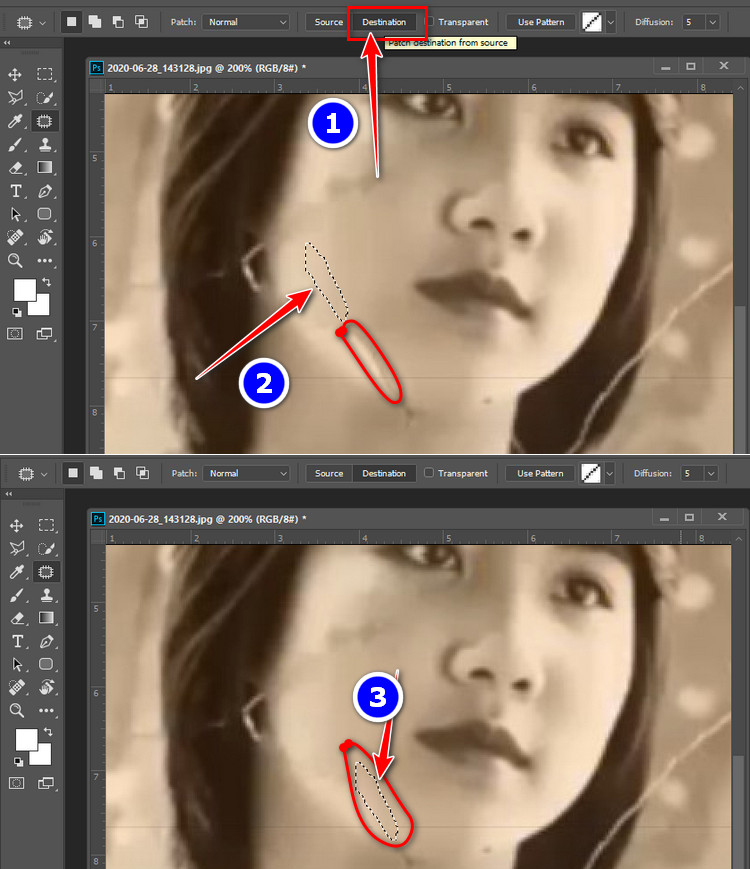Select the Eyedropper tool in the upper window
The image size is (750, 869).
click(x=15, y=121)
